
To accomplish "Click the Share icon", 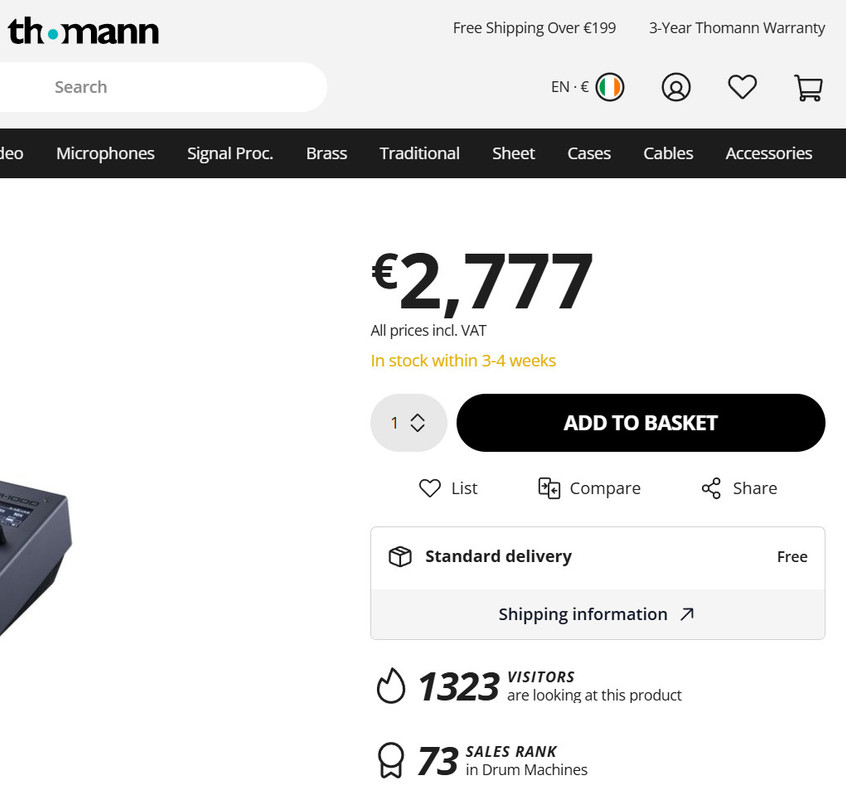I will 711,488.
